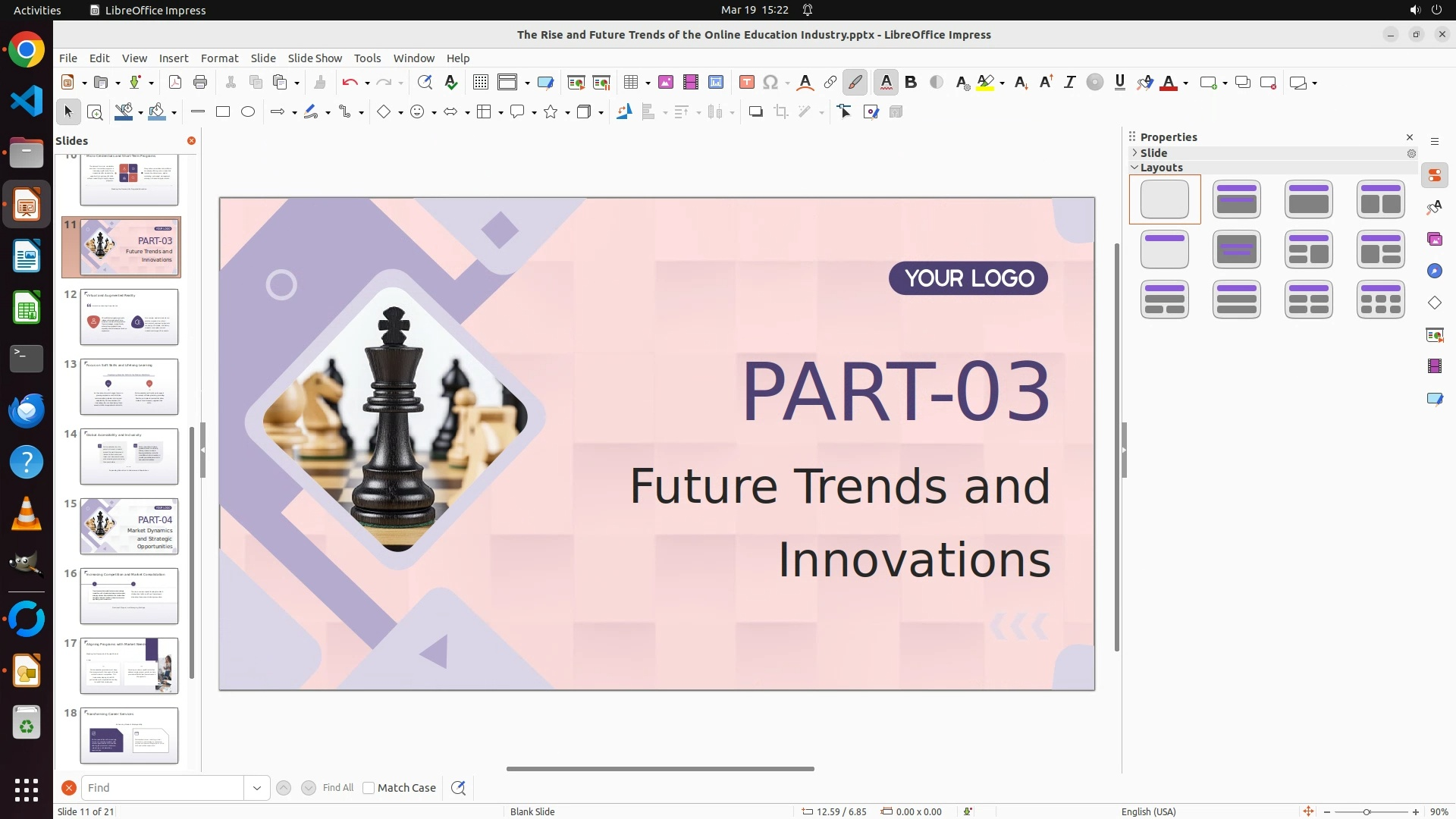Open the Format menu

219,58
